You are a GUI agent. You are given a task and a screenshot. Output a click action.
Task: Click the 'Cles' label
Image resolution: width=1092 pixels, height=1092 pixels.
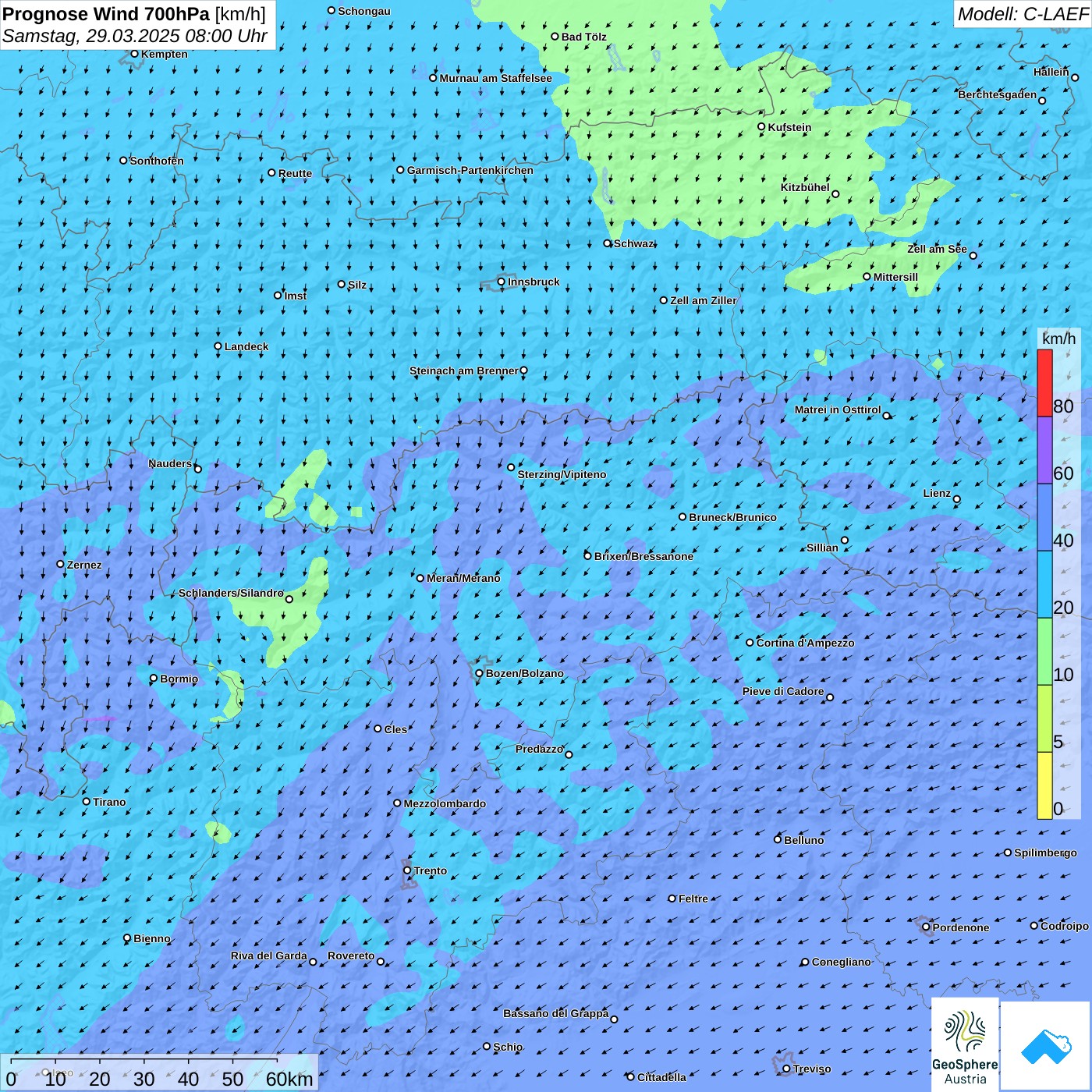[x=395, y=729]
